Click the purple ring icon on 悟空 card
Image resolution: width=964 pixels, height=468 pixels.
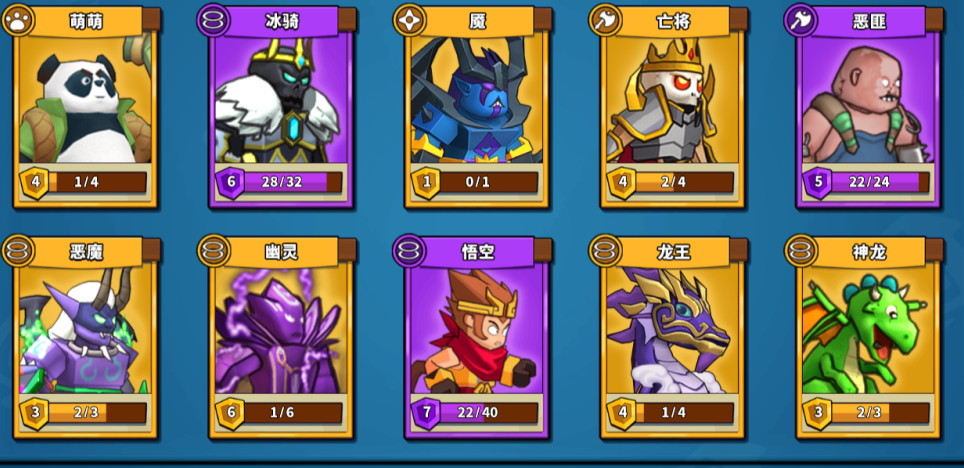pyautogui.click(x=409, y=251)
